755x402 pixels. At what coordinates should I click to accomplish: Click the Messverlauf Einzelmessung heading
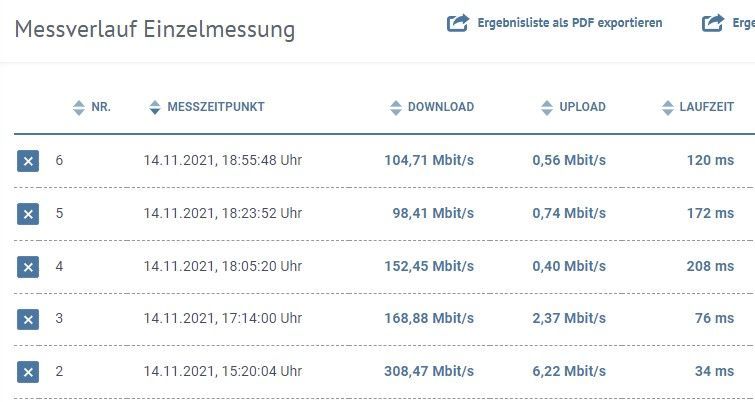[x=155, y=29]
